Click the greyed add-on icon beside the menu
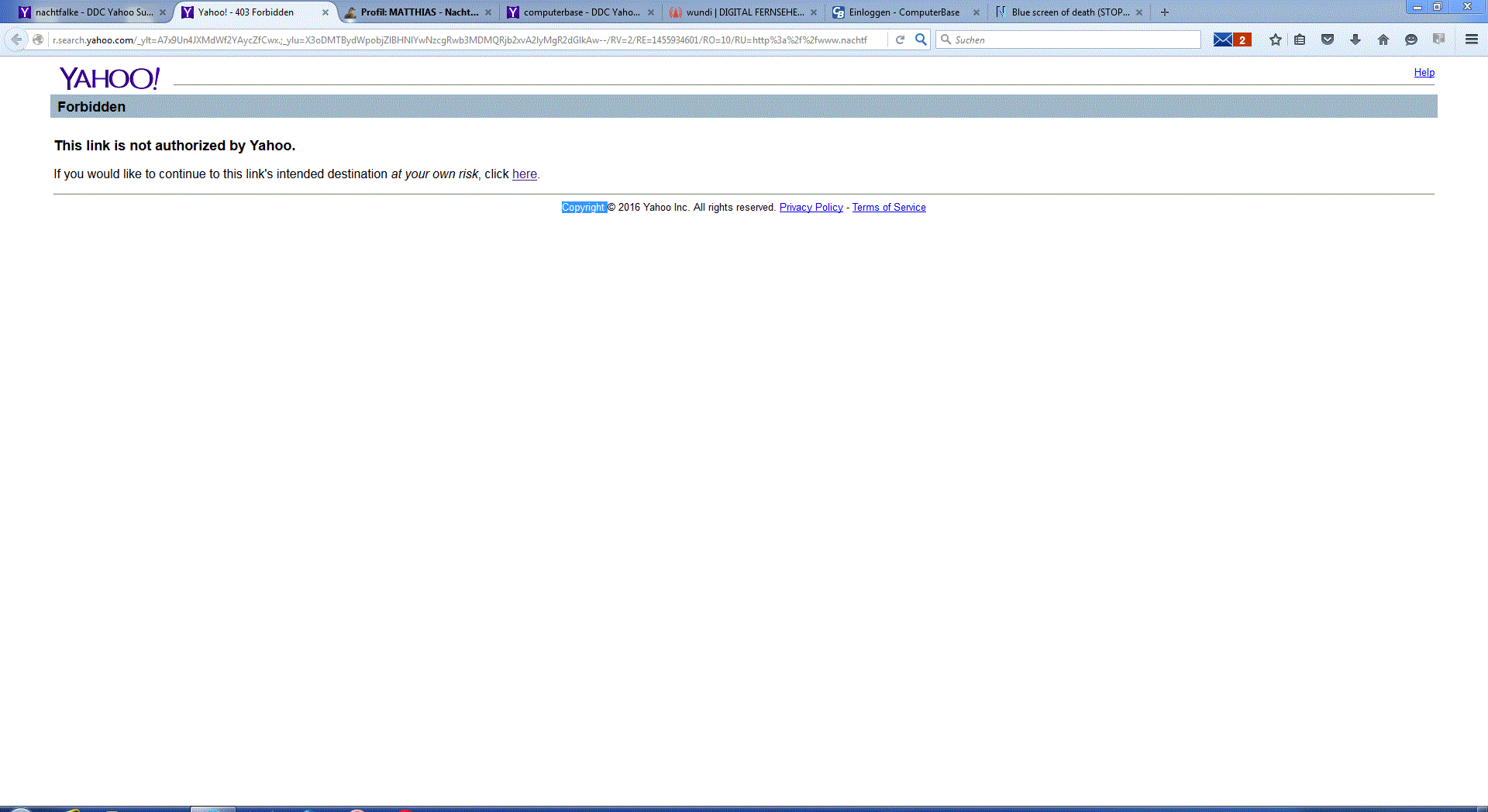1488x812 pixels. [x=1439, y=40]
